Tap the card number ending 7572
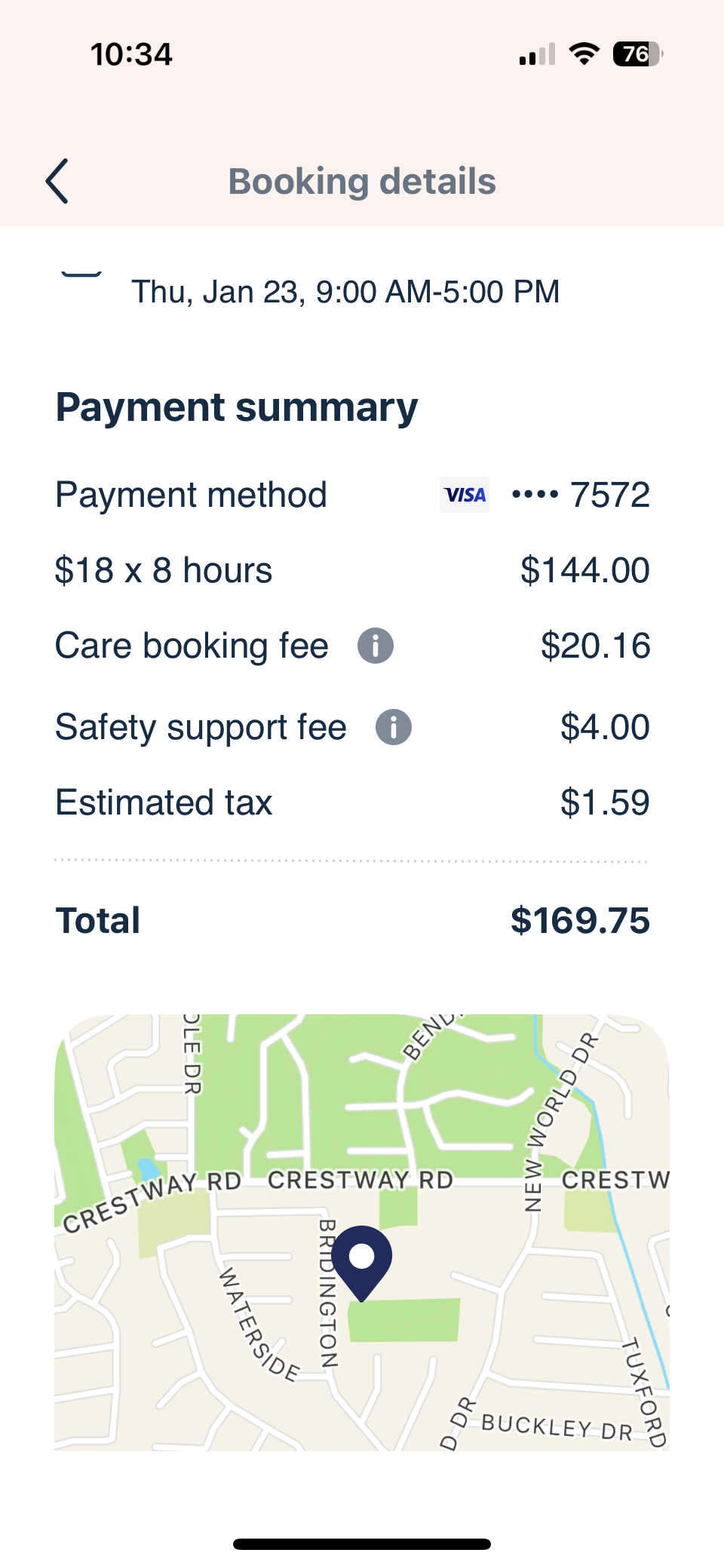This screenshot has height=1568, width=724. click(581, 495)
